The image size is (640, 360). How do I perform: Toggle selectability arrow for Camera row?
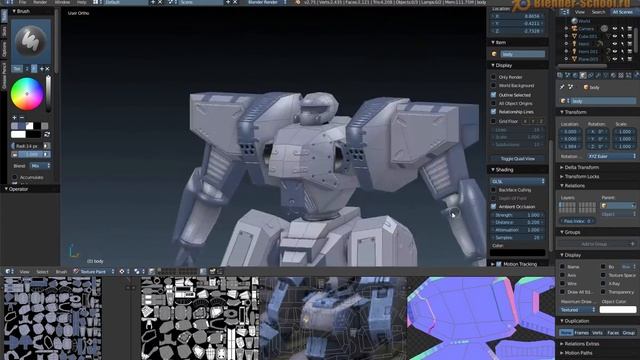point(622,29)
